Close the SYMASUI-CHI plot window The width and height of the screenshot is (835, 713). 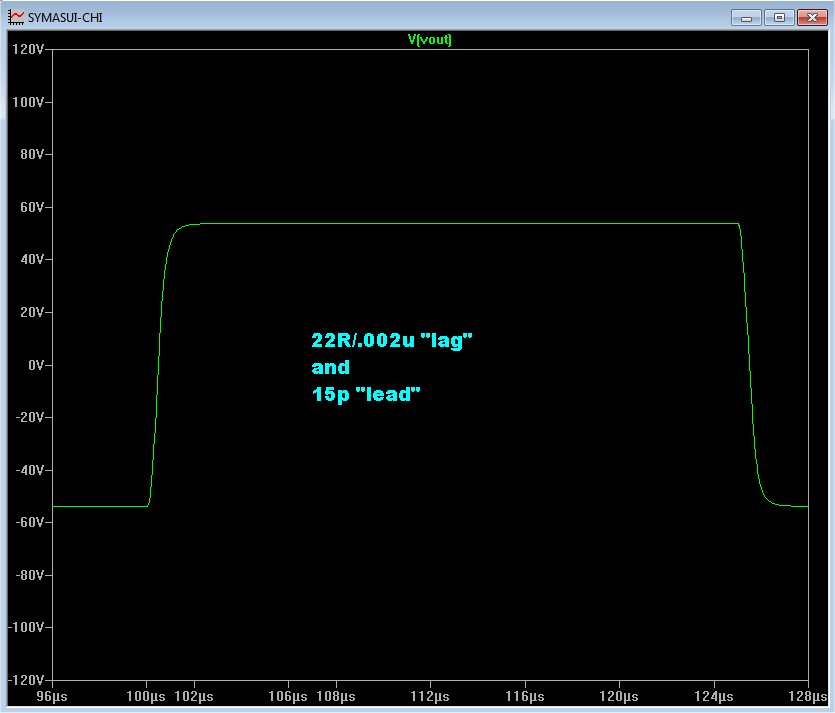click(x=812, y=18)
